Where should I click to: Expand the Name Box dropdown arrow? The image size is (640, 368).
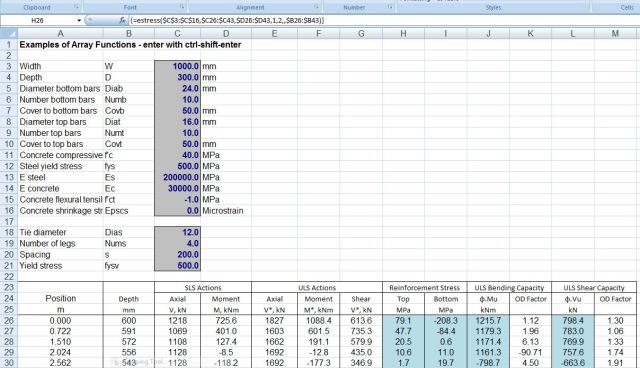click(x=79, y=20)
